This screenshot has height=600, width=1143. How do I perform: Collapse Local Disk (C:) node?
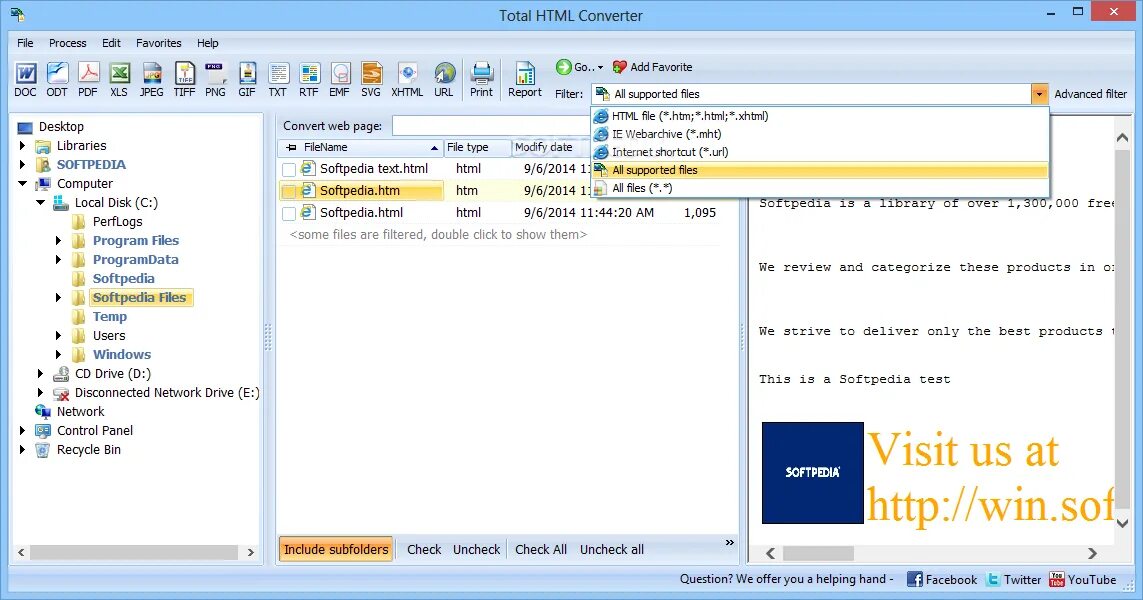pyautogui.click(x=41, y=203)
